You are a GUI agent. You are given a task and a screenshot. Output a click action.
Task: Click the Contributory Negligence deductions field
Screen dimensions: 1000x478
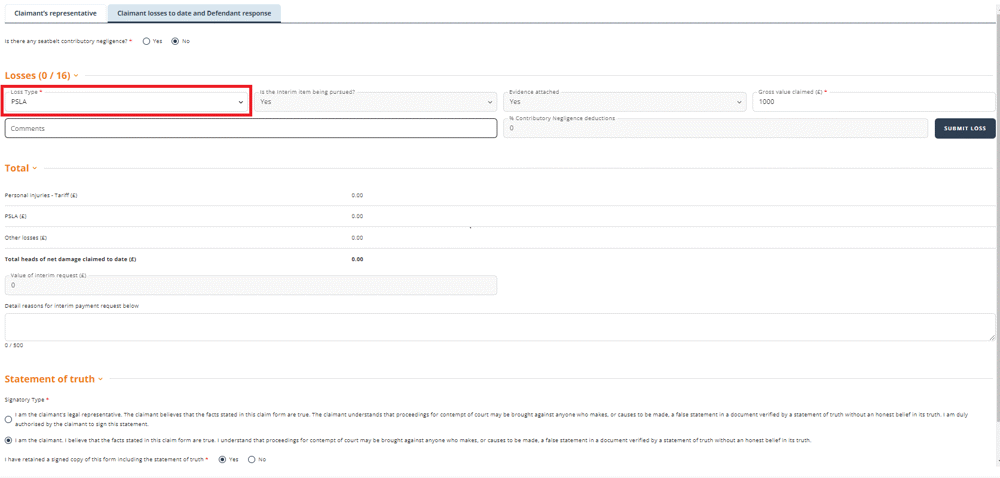[716, 128]
